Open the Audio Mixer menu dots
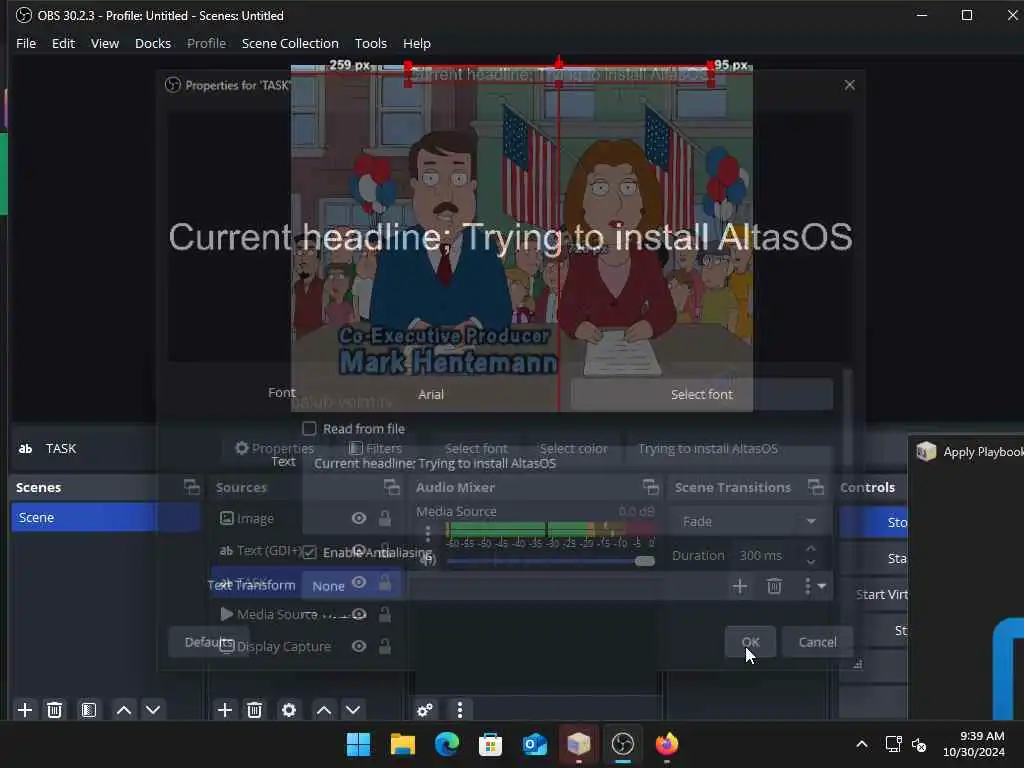Viewport: 1024px width, 768px height. (460, 710)
